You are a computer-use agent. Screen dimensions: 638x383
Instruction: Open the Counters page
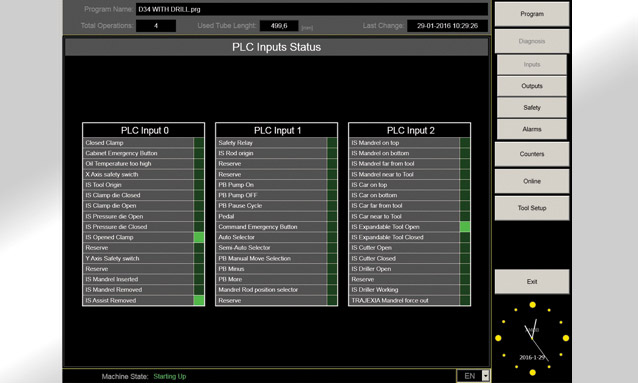pyautogui.click(x=532, y=154)
